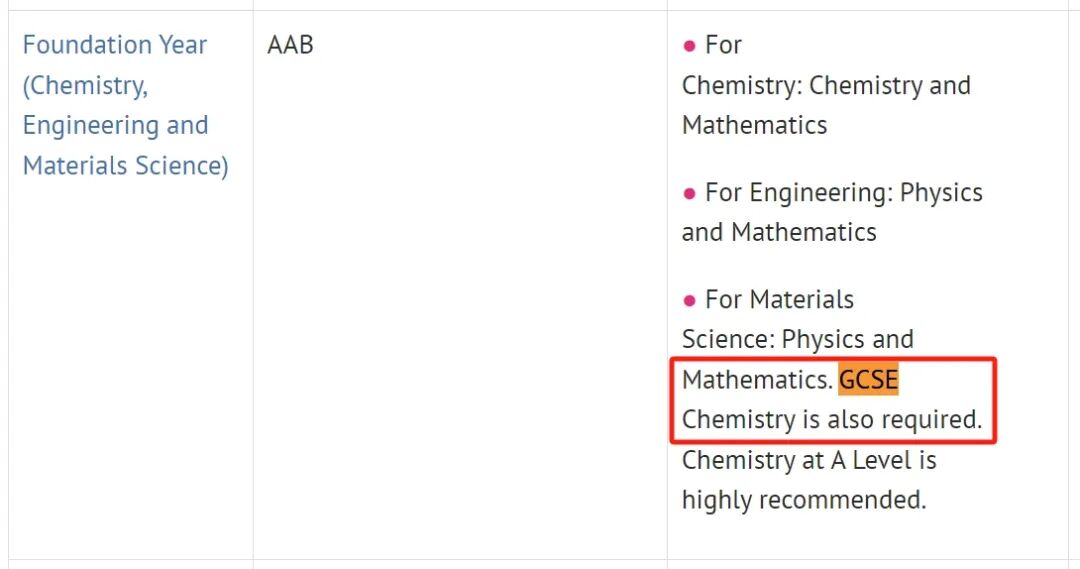The image size is (1080, 569).
Task: Click the 'highly recommended.' text
Action: (804, 500)
